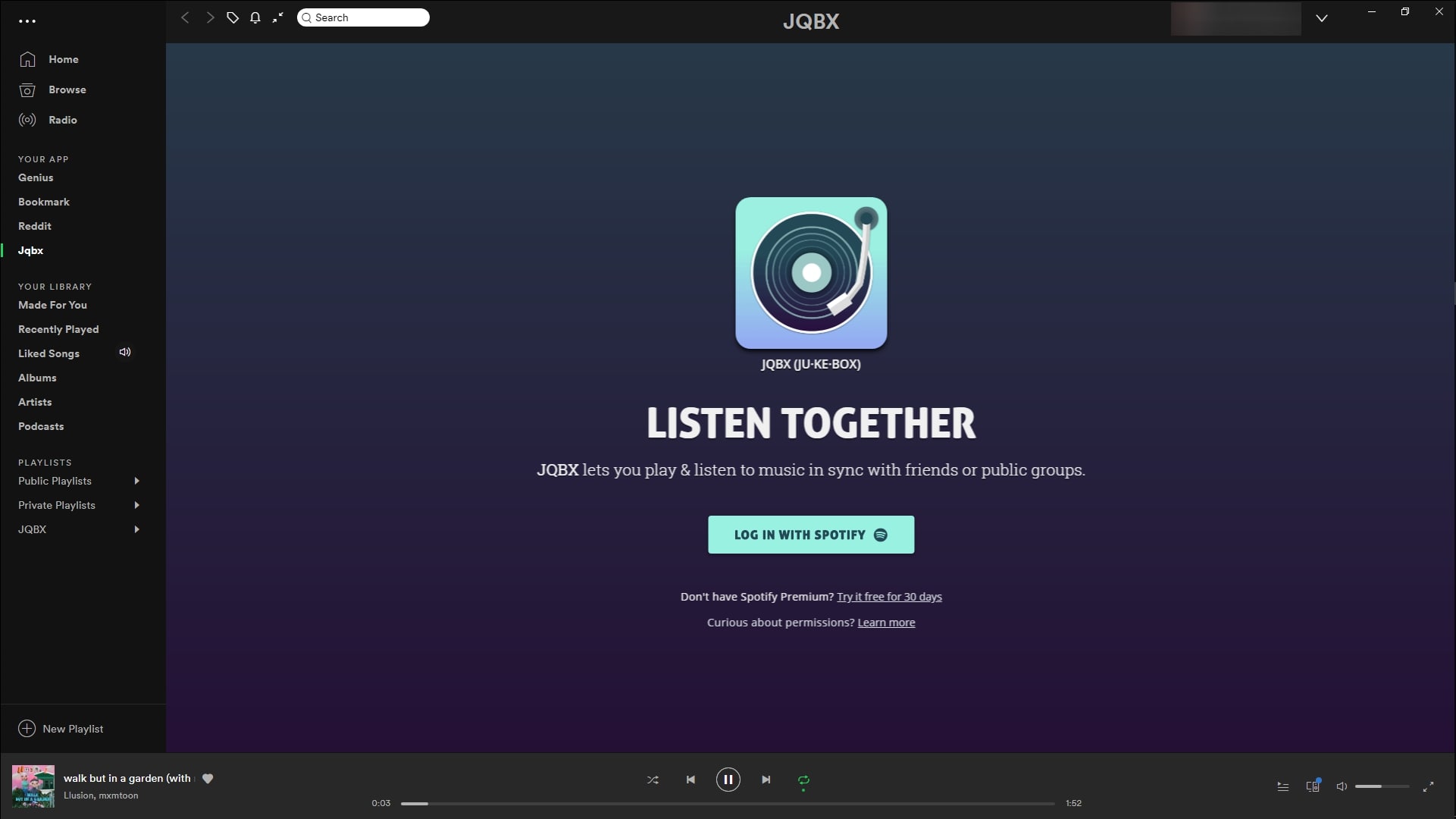
Task: Click Log In With Spotify button
Action: pos(811,535)
